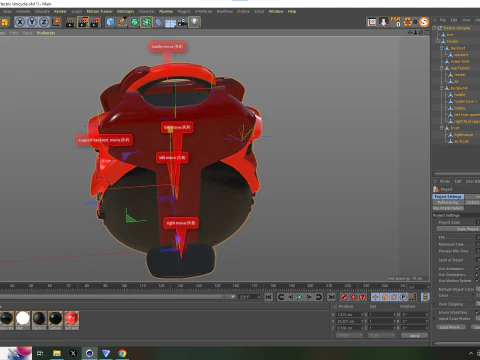This screenshot has height=360, width=480.
Task: Select the white material thumbnail
Action: pos(23,318)
